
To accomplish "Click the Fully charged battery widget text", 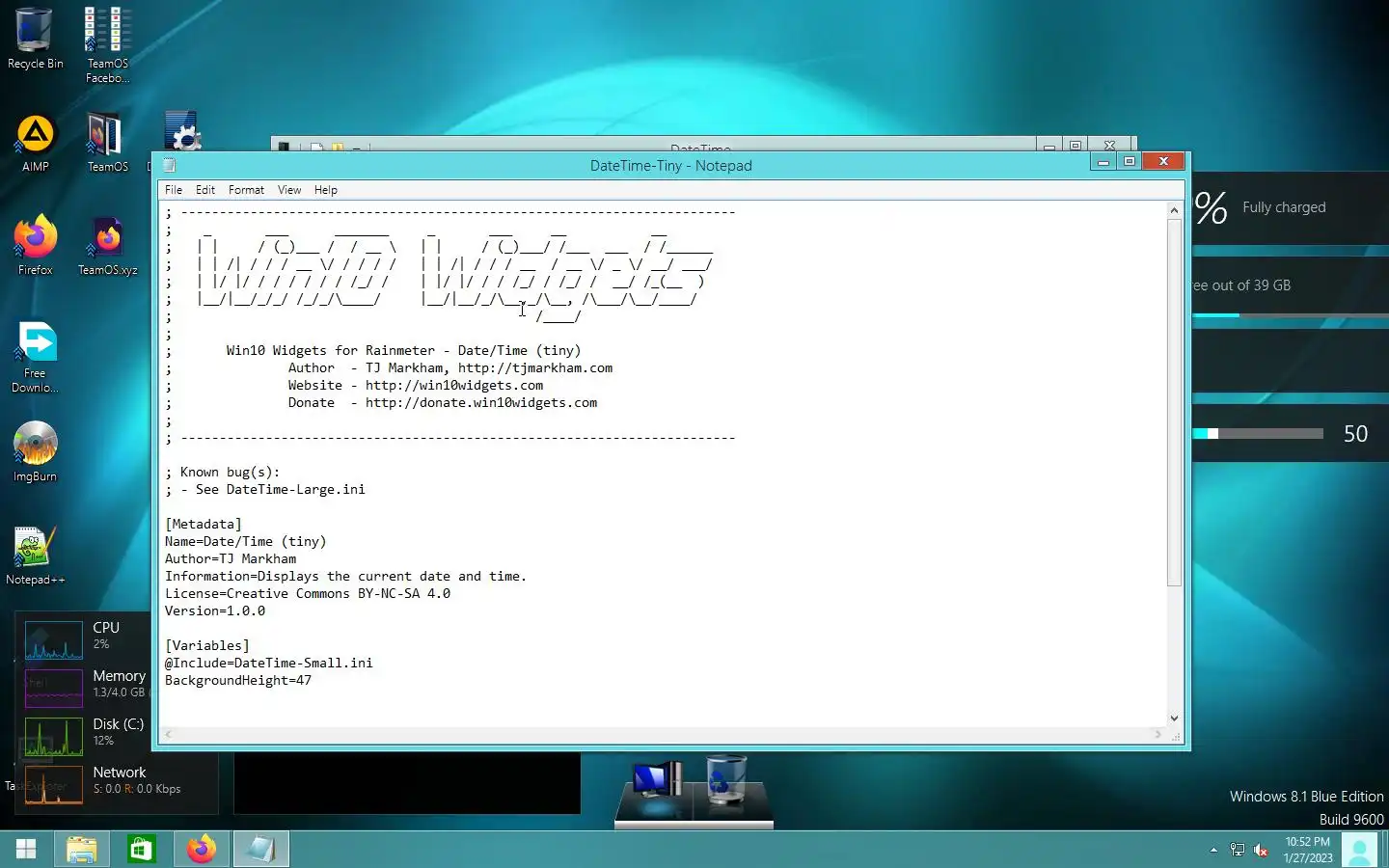I will click(1284, 207).
